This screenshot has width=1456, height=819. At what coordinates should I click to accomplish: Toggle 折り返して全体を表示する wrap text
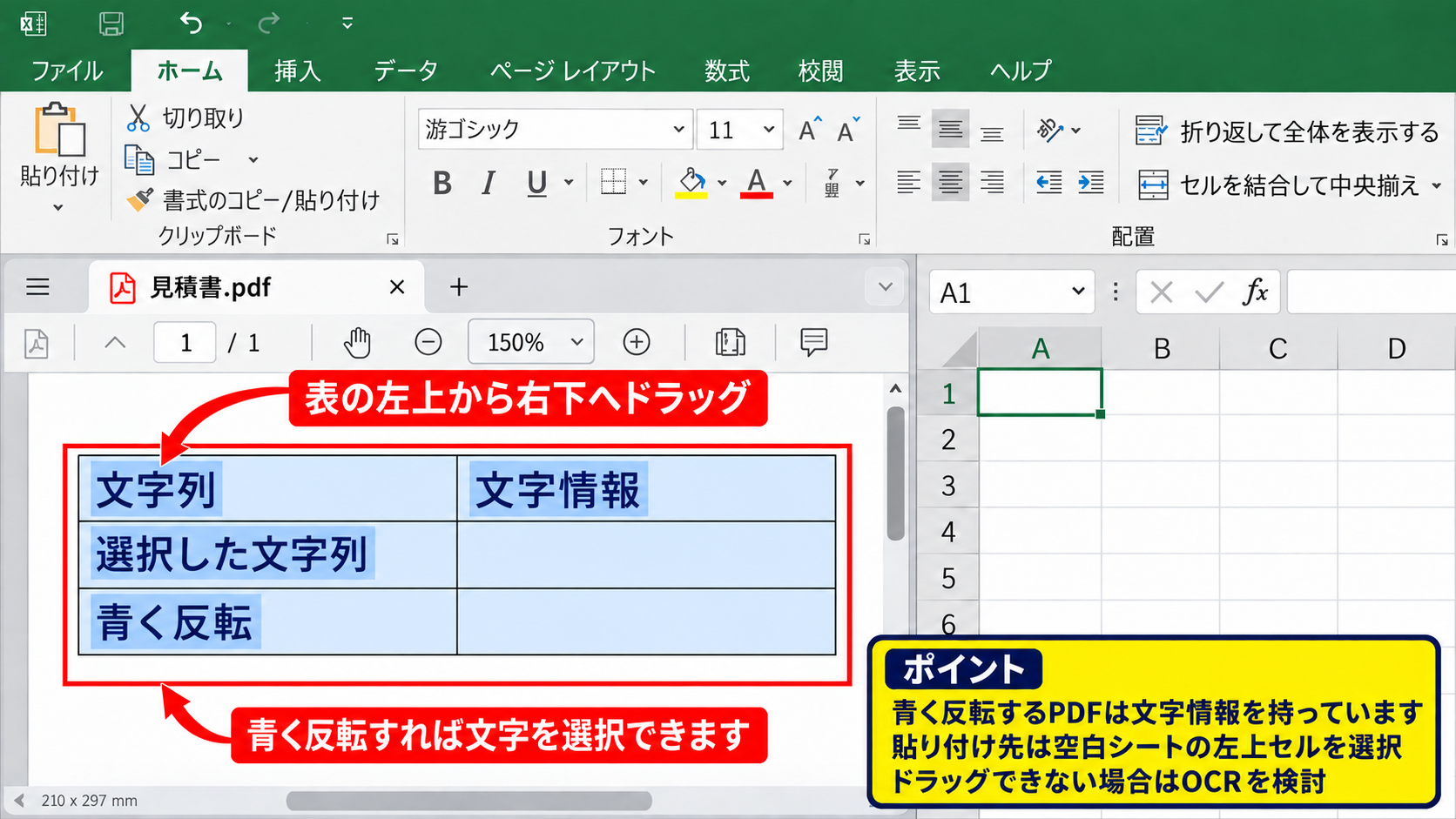click(1287, 131)
